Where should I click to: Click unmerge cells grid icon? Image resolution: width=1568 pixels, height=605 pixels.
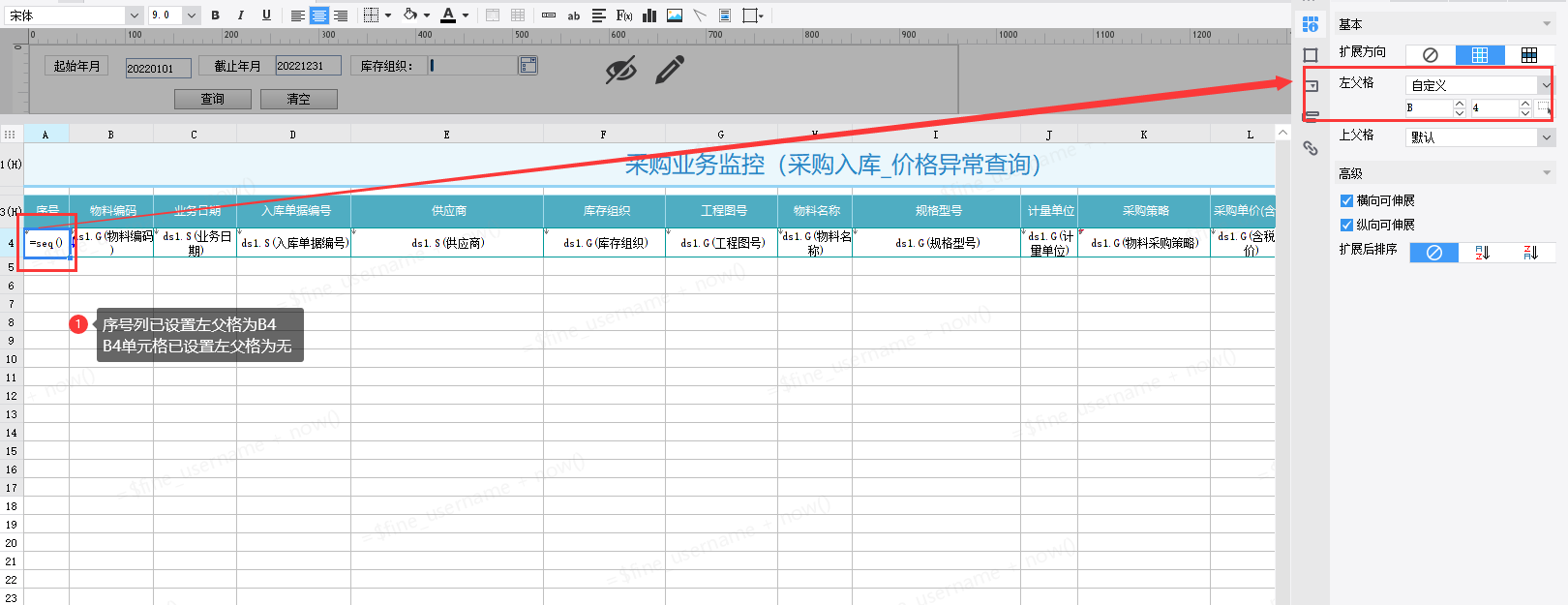tap(518, 15)
